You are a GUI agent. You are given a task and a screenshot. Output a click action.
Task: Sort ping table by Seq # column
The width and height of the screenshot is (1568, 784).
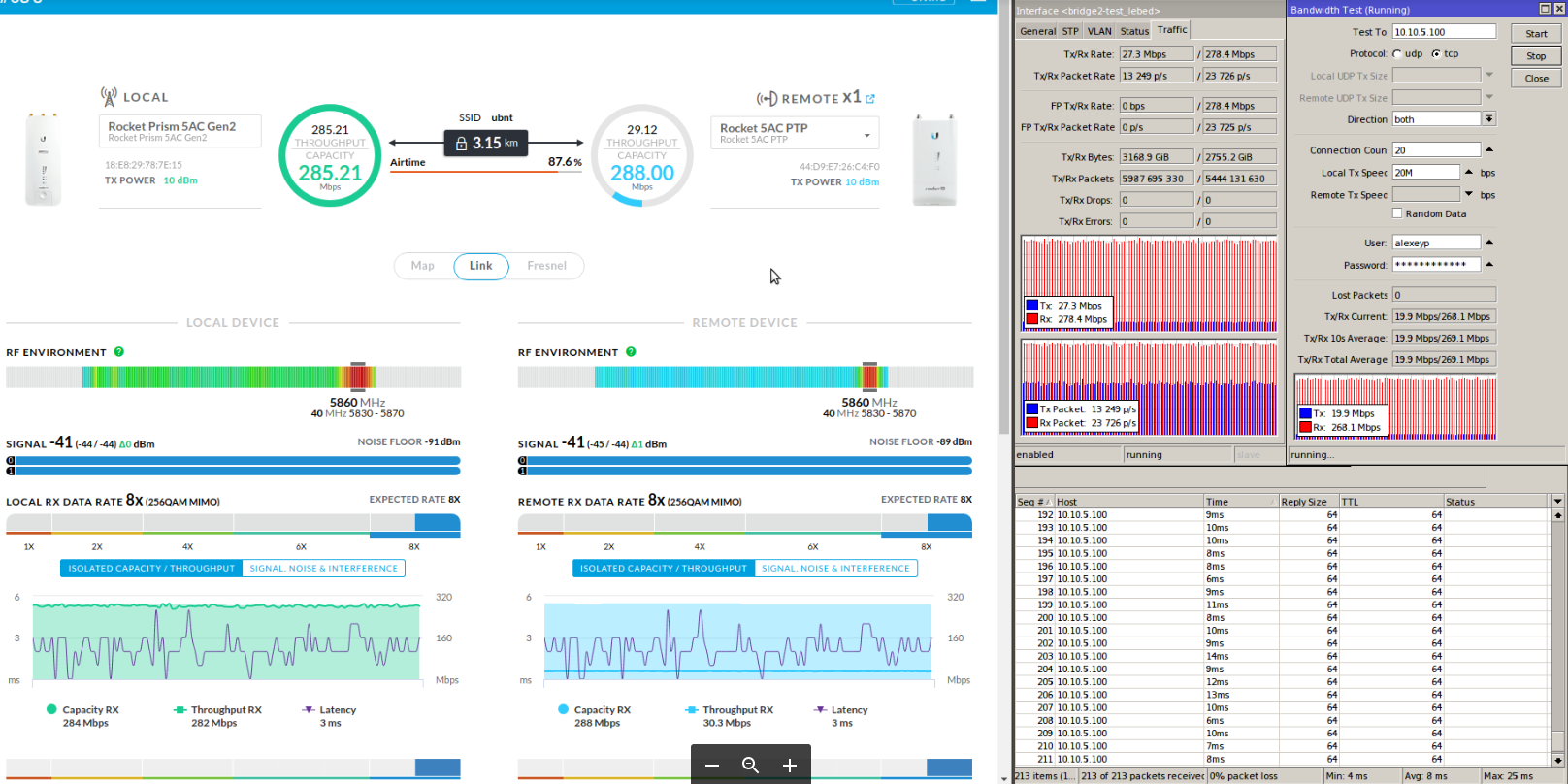1034,502
